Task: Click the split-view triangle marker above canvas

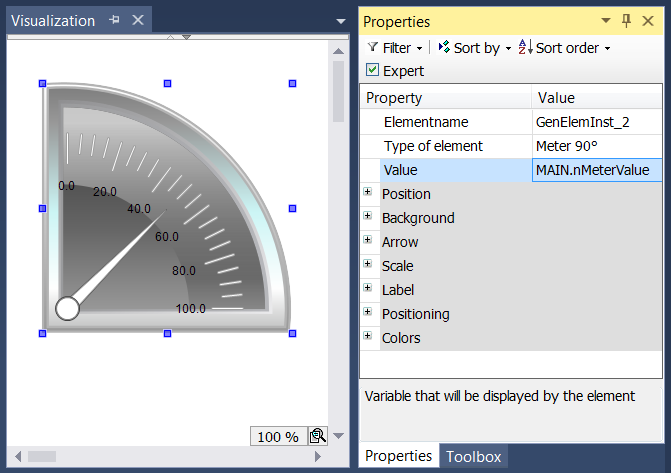Action: 186,37
